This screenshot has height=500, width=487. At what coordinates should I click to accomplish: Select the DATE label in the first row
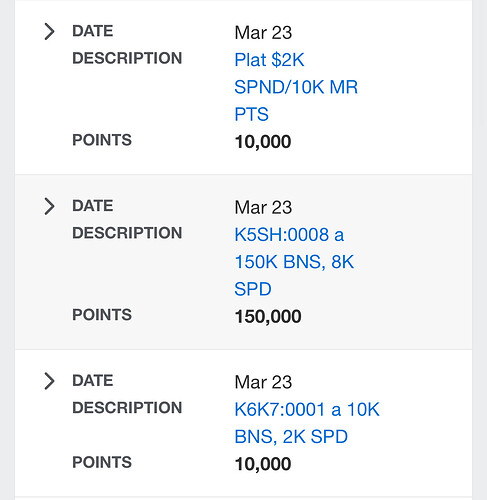[93, 31]
